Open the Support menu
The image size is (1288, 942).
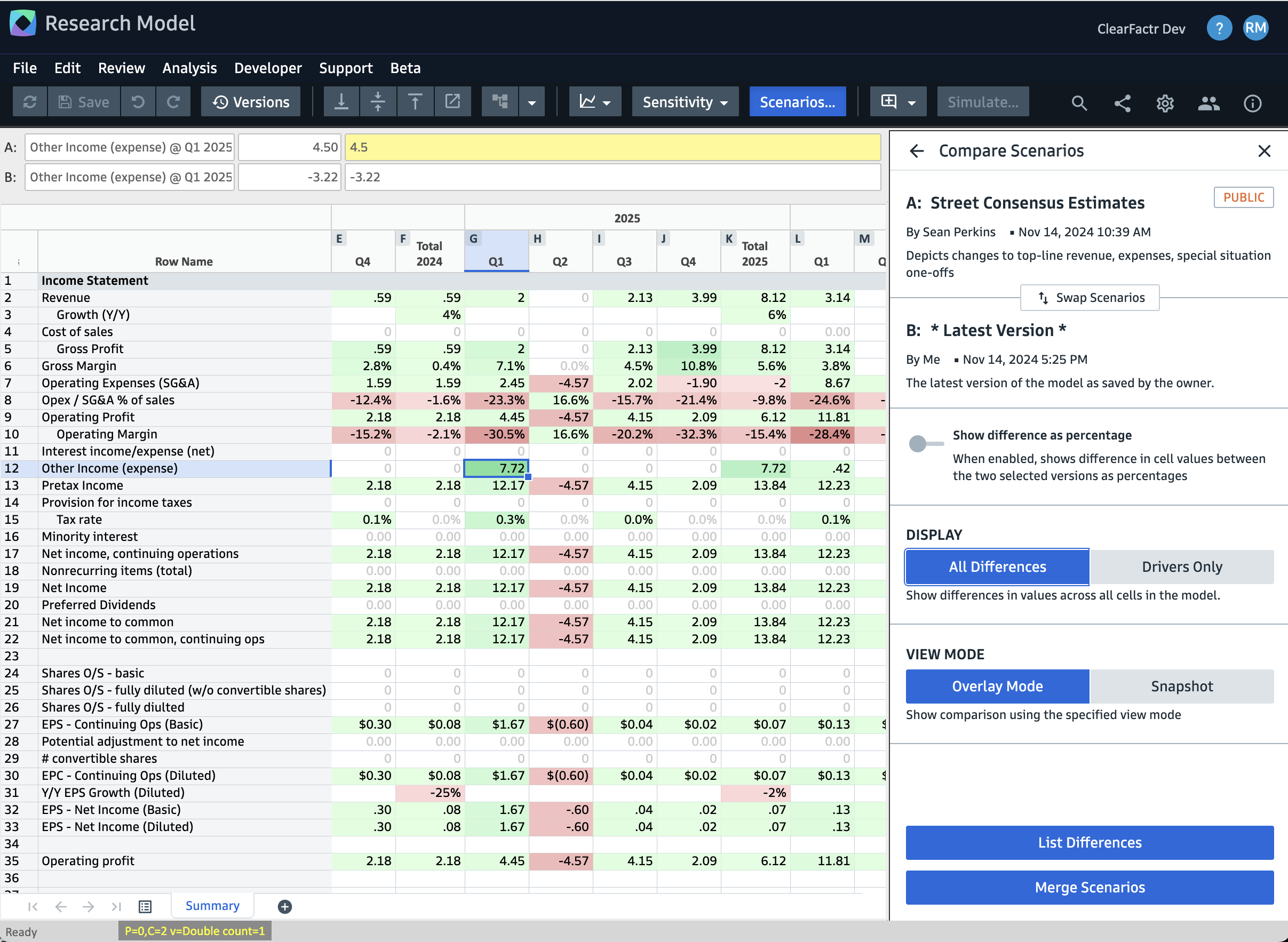click(346, 68)
